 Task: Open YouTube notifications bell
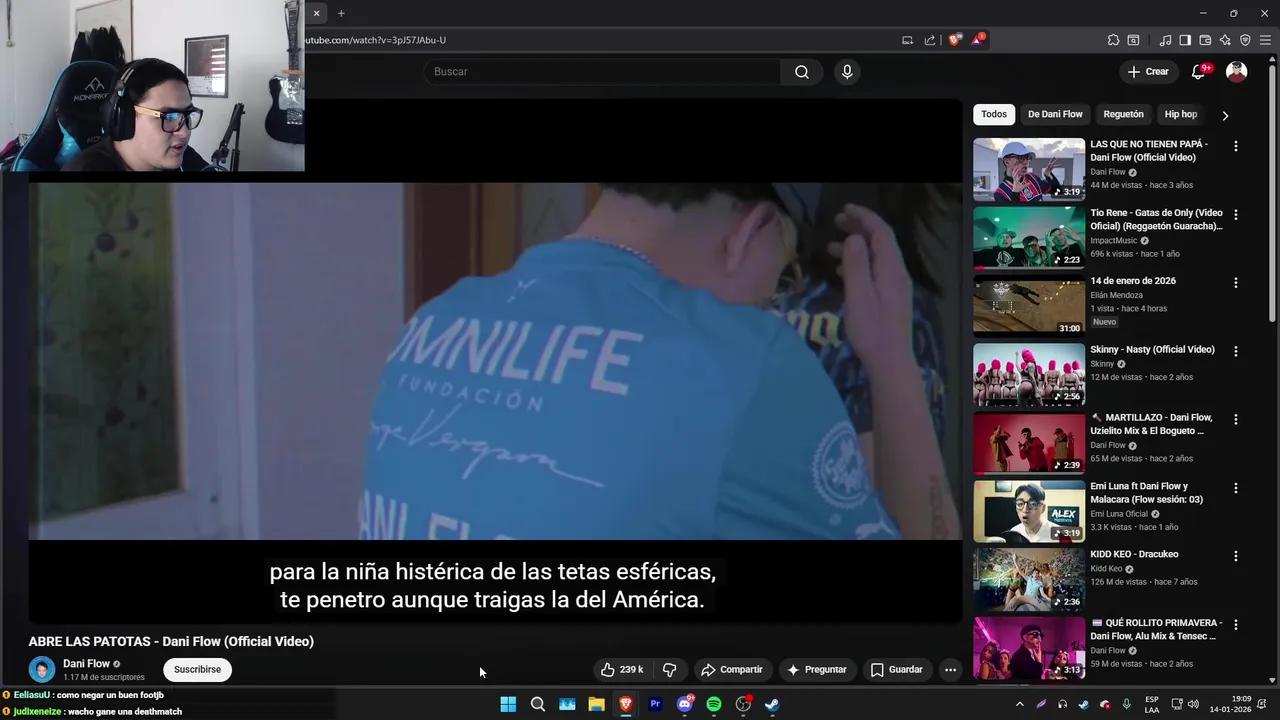point(1198,72)
